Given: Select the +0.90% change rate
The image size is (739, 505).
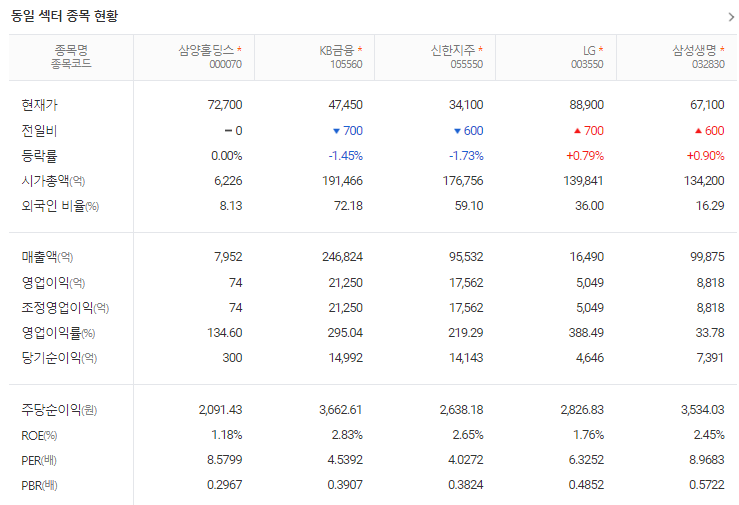Looking at the screenshot, I should [x=706, y=155].
